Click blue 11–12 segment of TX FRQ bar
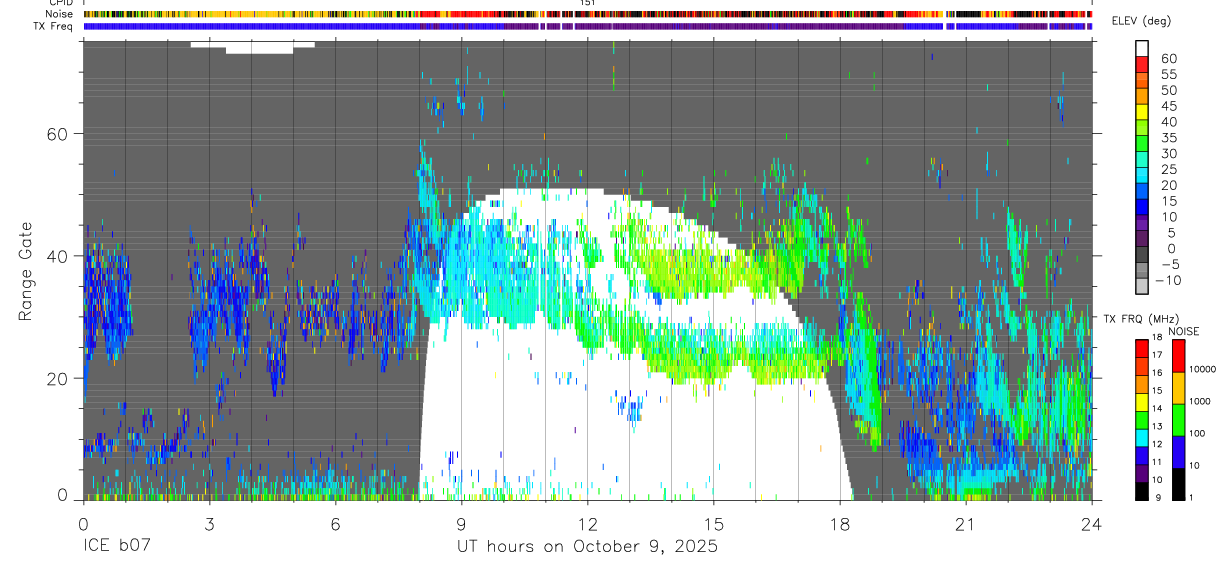This screenshot has width=1228, height=567. [1141, 456]
